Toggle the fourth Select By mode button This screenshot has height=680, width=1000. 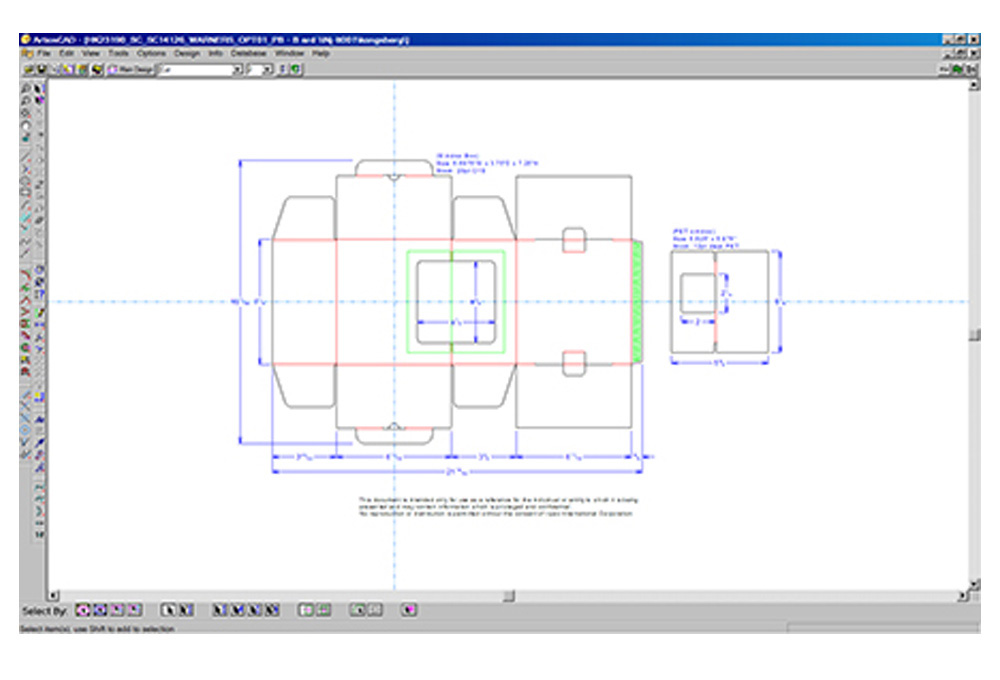click(x=134, y=609)
